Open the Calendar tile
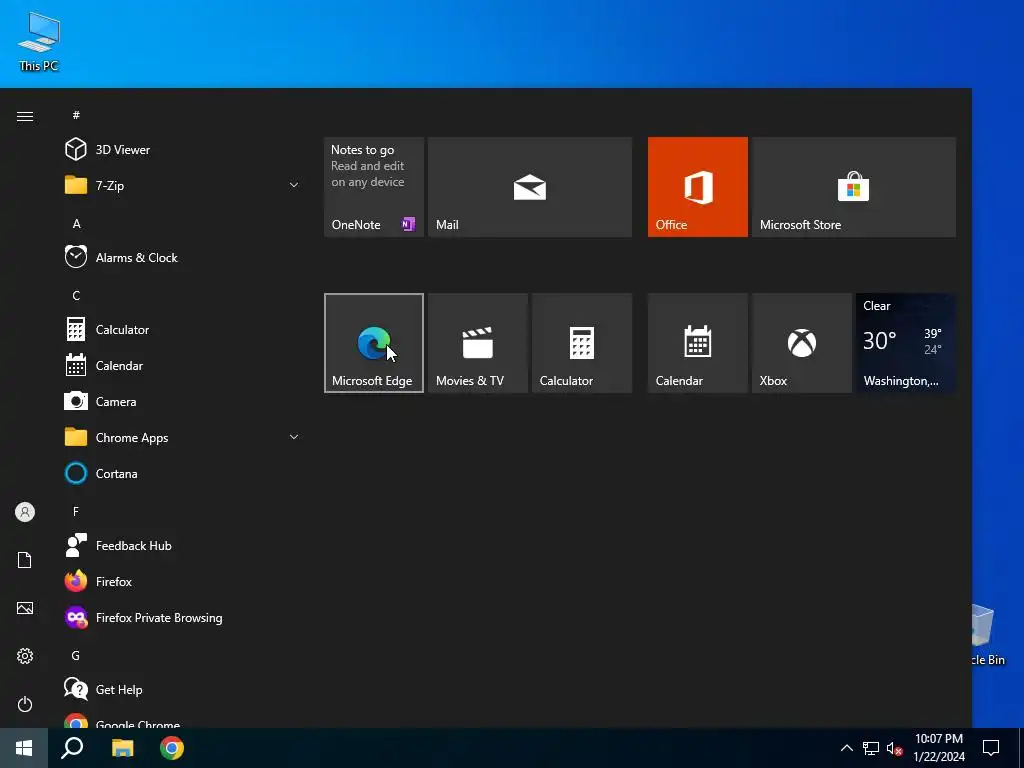 [x=697, y=343]
